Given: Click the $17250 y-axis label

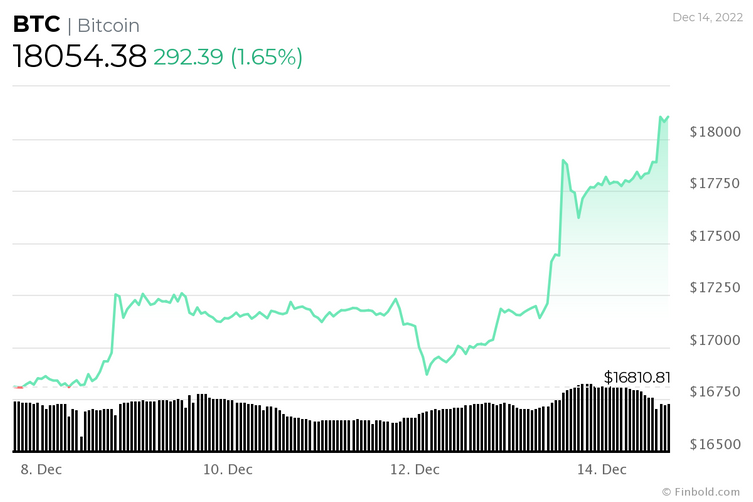Looking at the screenshot, I should pos(715,287).
